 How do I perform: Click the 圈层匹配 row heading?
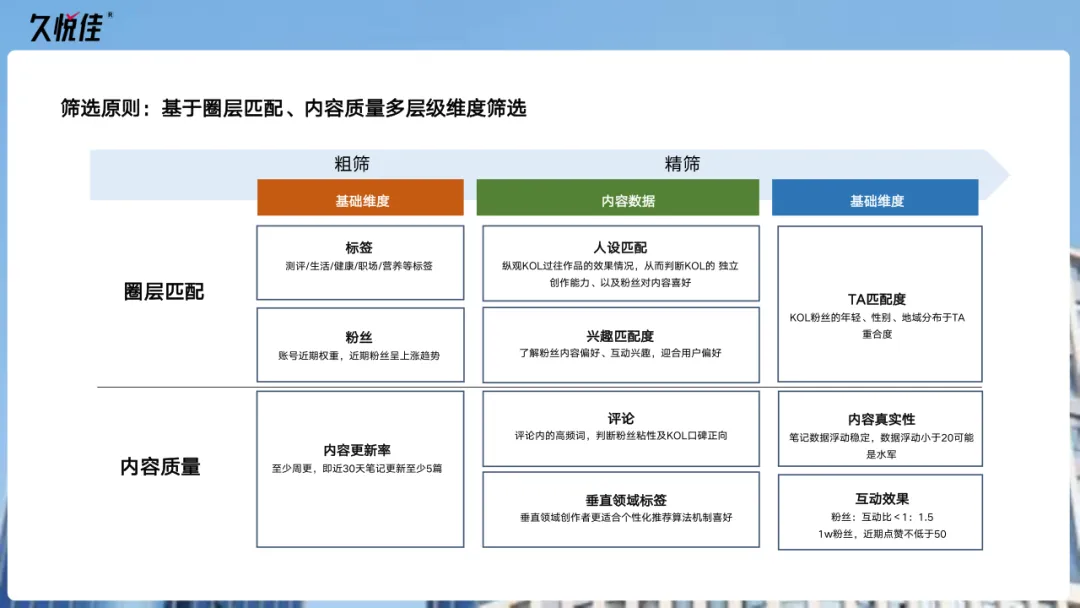pyautogui.click(x=164, y=292)
